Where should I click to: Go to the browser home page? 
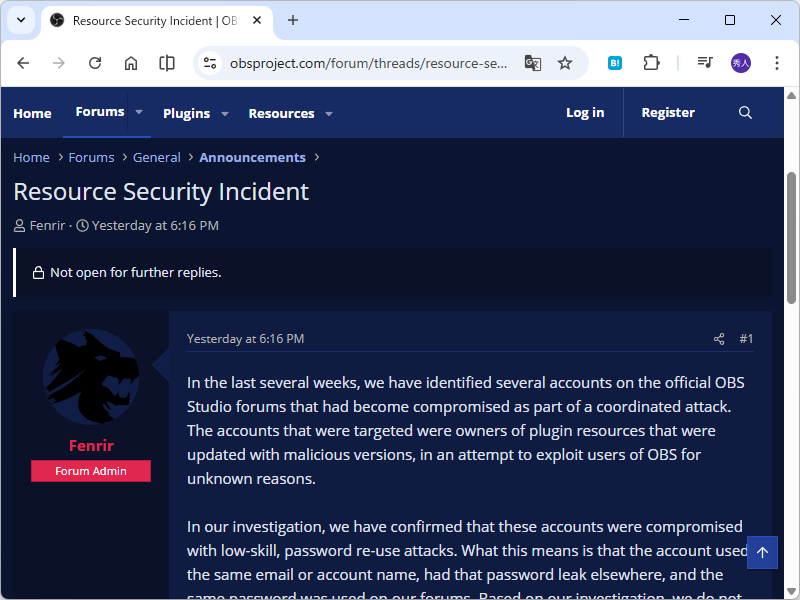131,63
